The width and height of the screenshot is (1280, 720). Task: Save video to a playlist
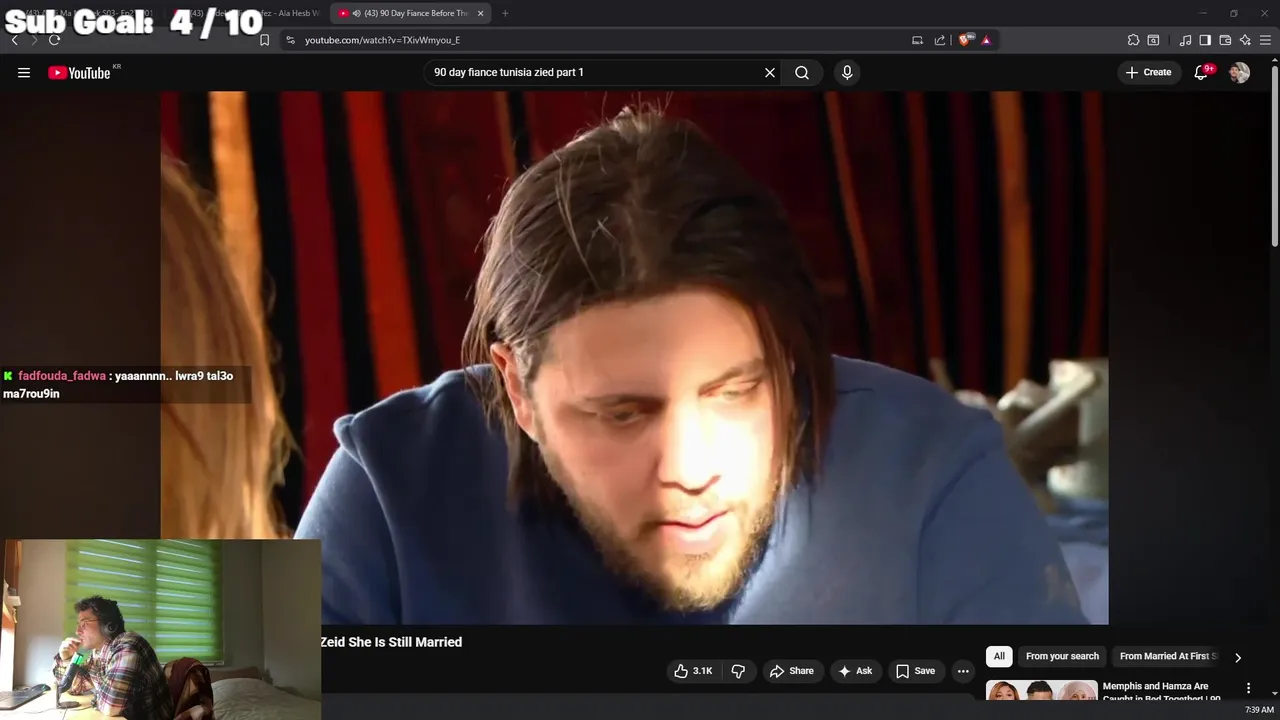tap(915, 671)
